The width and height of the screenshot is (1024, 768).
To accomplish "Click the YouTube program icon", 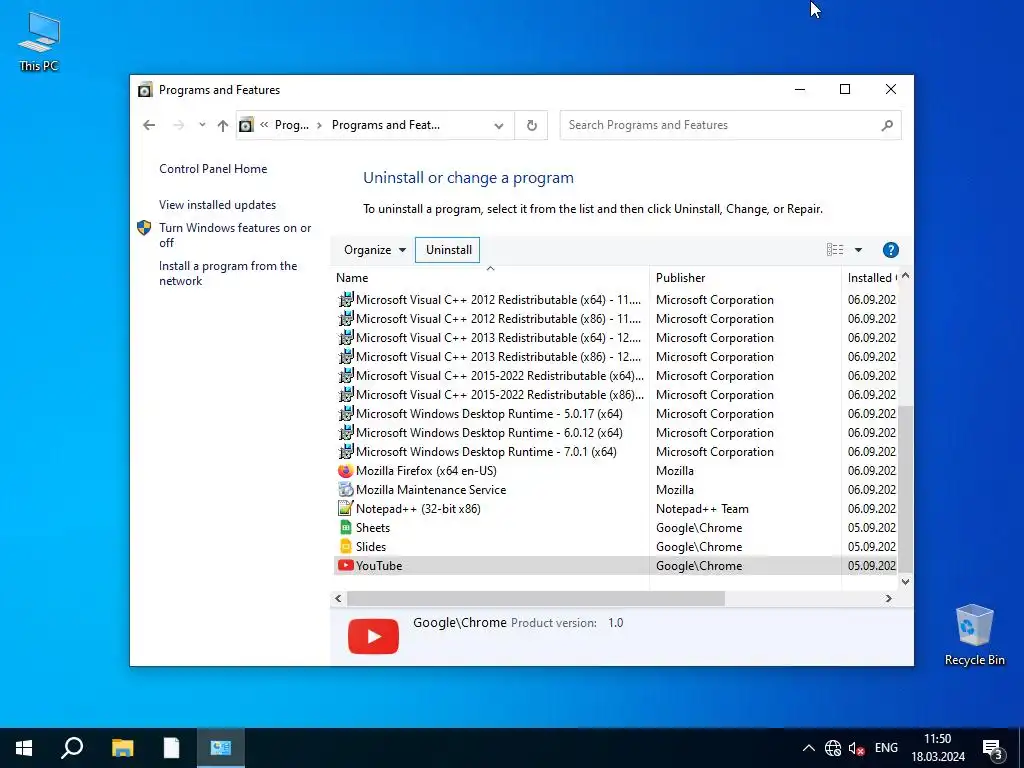I will coord(345,566).
